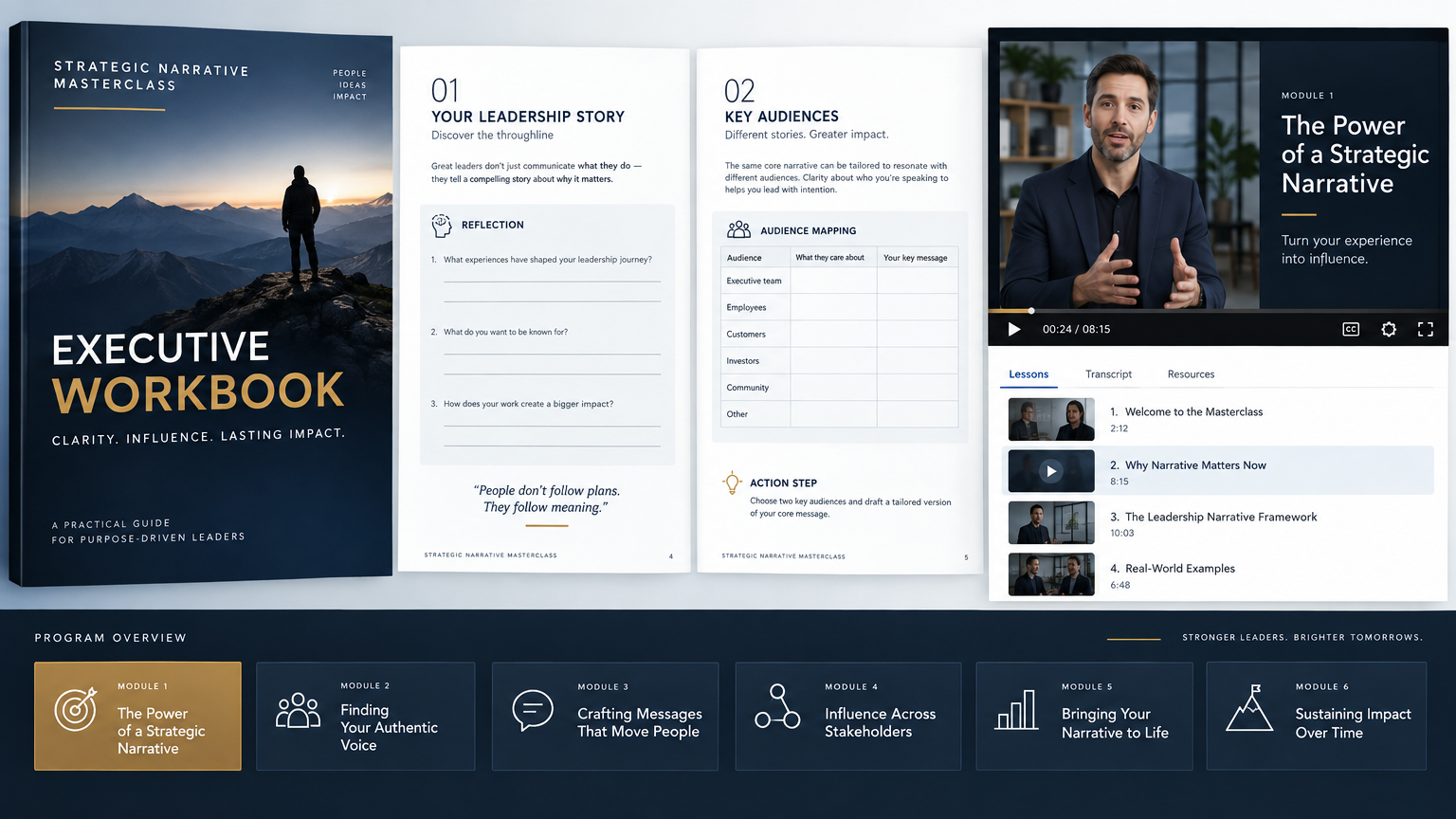Play thumbnail of Why Narrative Matters Now
Image resolution: width=1456 pixels, height=819 pixels.
point(1051,471)
